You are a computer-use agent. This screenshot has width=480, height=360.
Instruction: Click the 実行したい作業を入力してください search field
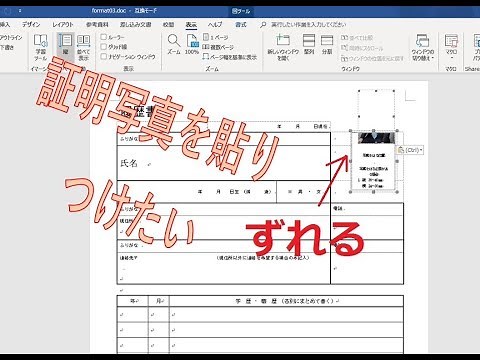pyautogui.click(x=309, y=24)
